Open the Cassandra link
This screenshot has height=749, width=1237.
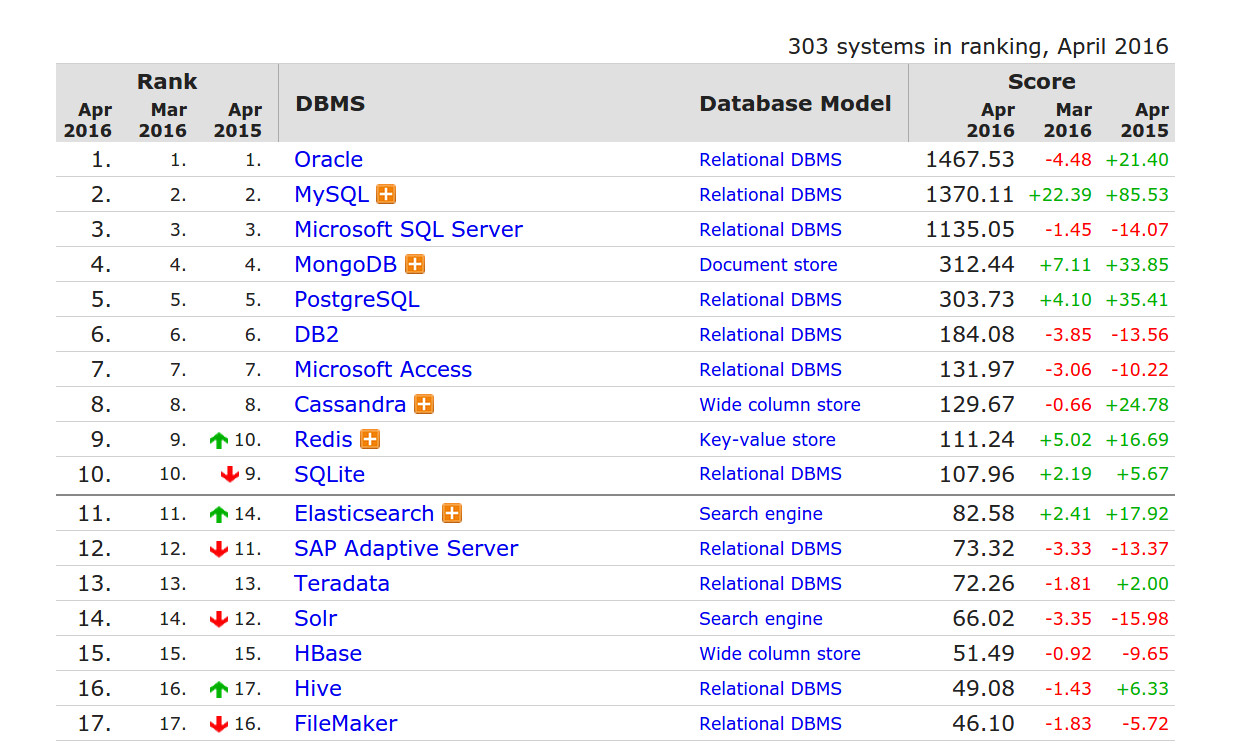350,405
